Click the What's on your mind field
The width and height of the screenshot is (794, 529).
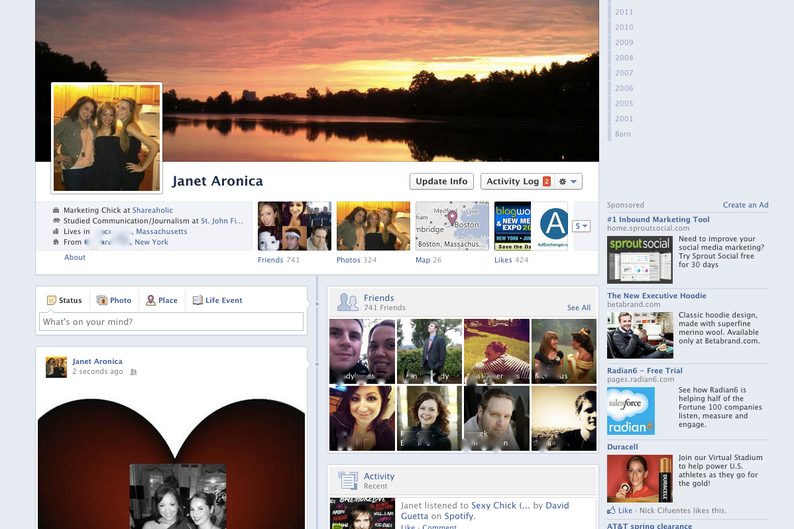(171, 321)
